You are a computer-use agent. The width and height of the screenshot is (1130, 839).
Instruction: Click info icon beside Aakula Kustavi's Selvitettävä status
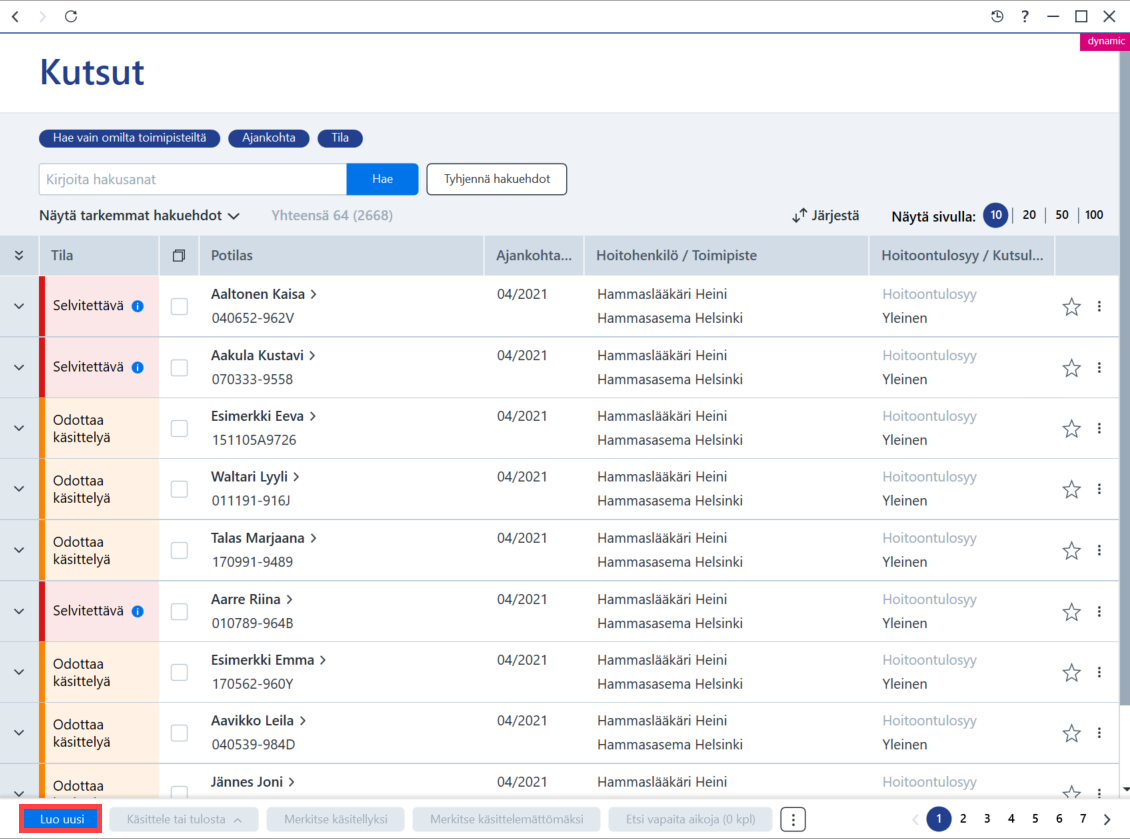pos(138,368)
